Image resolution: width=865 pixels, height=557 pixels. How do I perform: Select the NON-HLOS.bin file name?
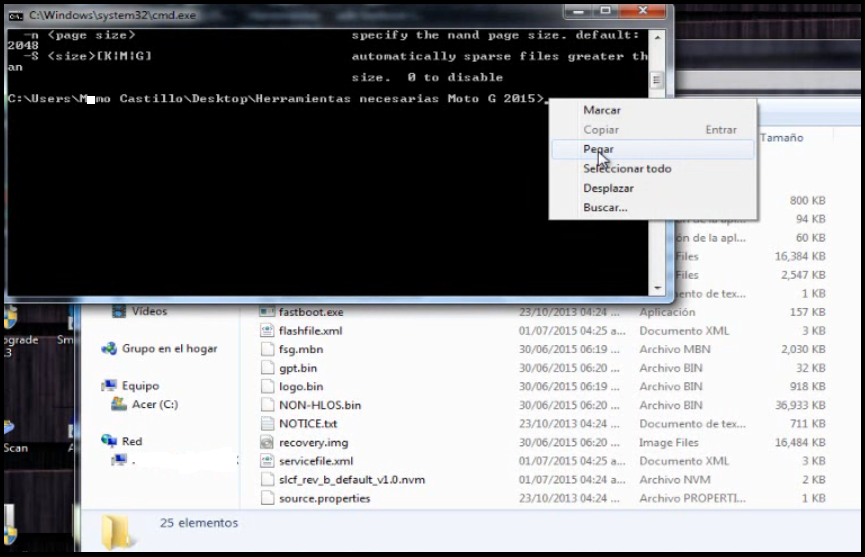coord(320,405)
